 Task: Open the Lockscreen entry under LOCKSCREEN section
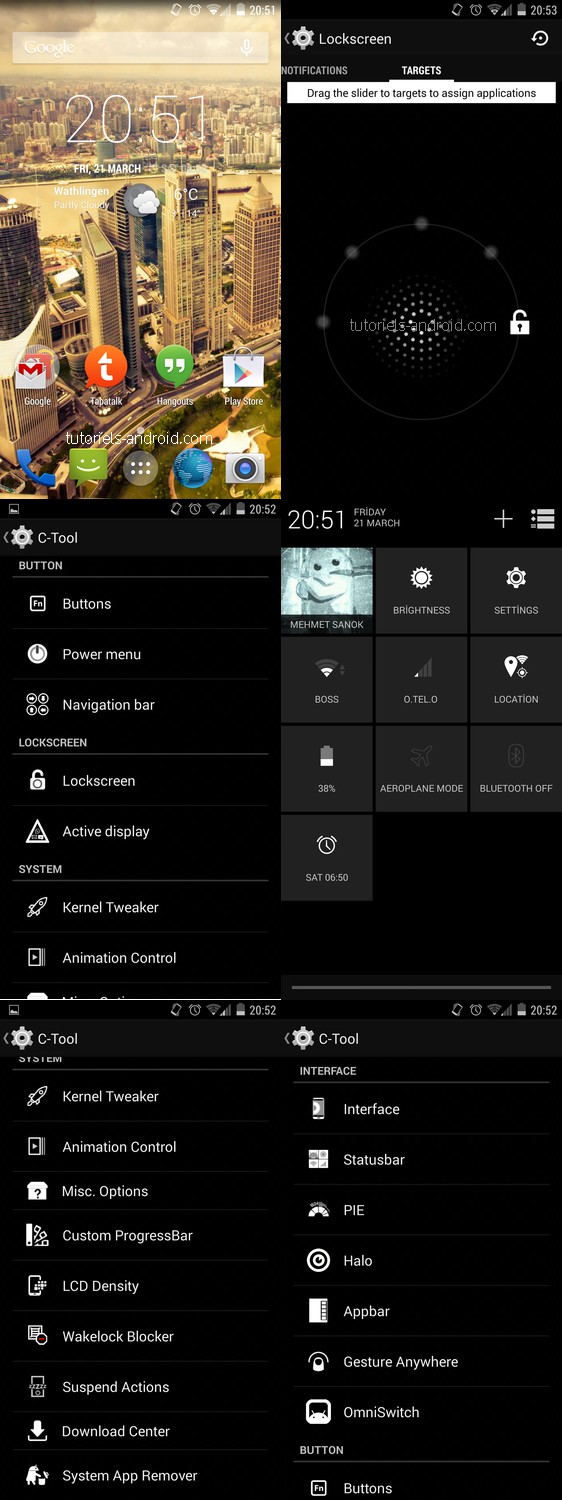click(140, 781)
